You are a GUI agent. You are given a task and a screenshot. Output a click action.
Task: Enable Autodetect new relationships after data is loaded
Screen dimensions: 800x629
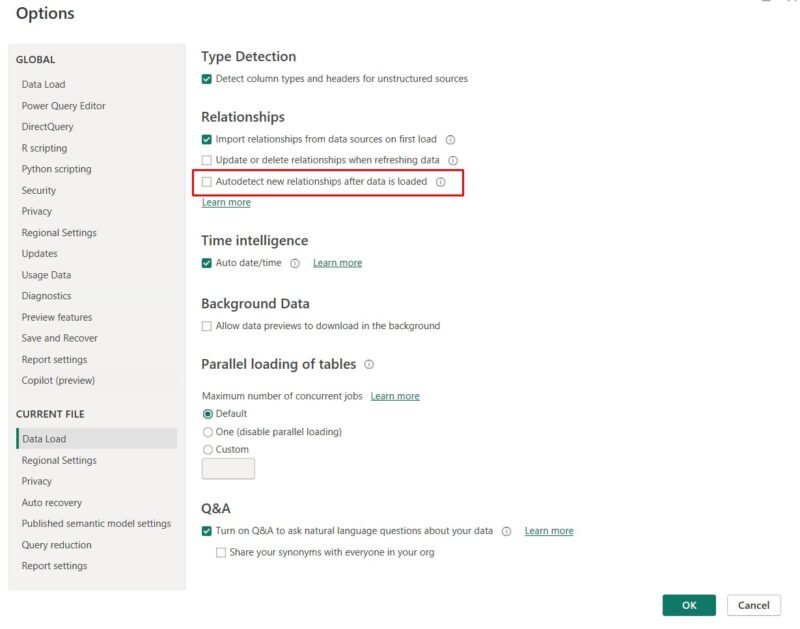[207, 182]
